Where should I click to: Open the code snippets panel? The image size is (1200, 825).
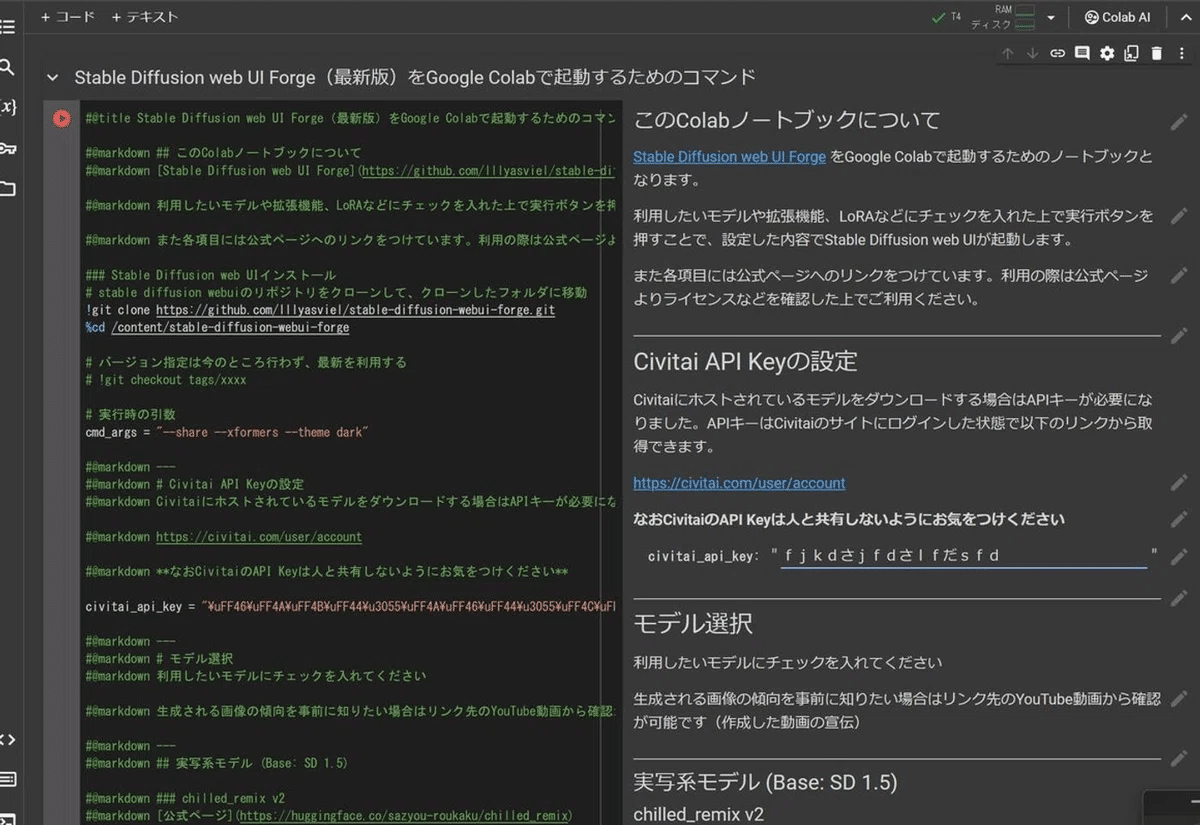coord(7,740)
